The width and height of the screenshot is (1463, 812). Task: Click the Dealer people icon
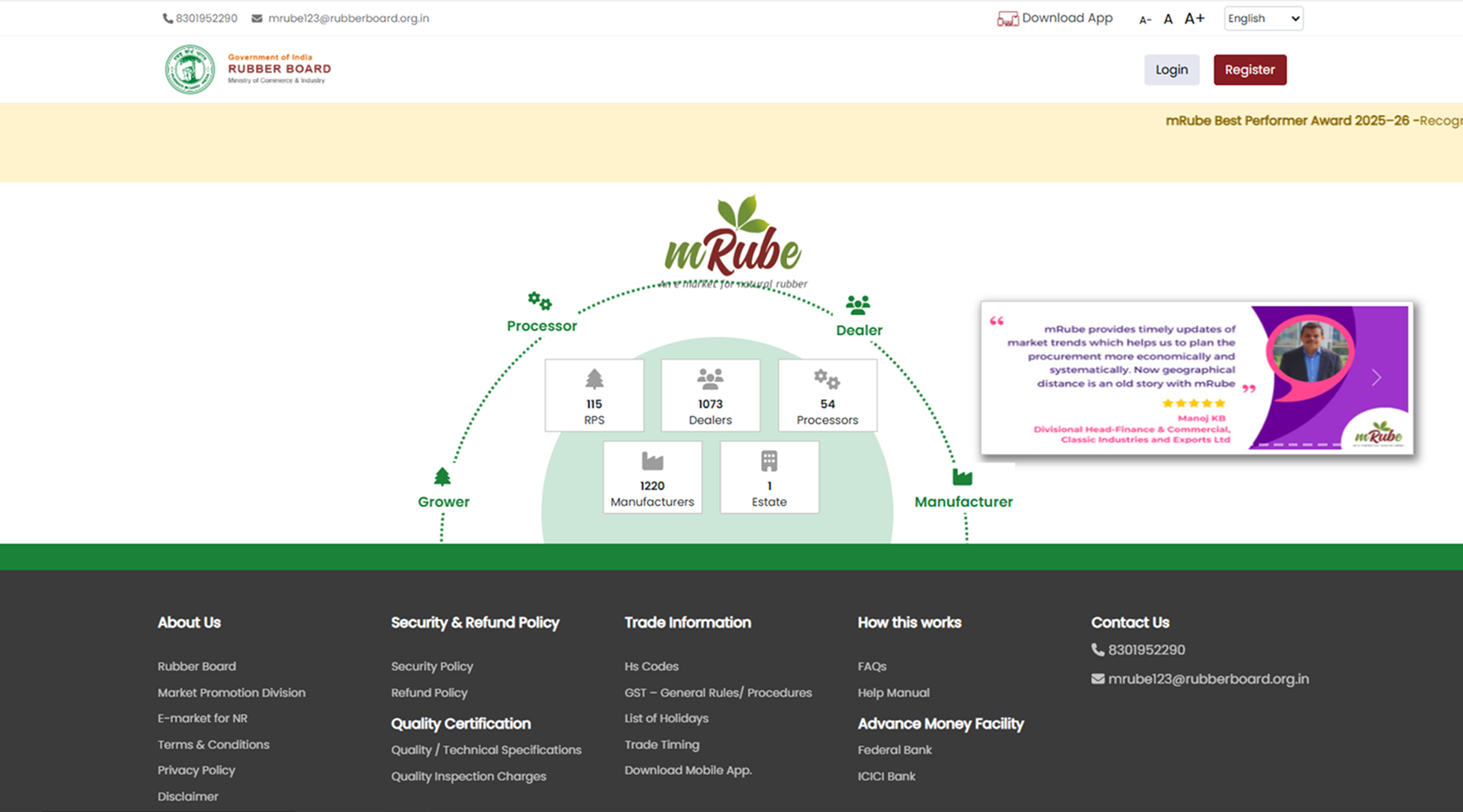(x=857, y=305)
